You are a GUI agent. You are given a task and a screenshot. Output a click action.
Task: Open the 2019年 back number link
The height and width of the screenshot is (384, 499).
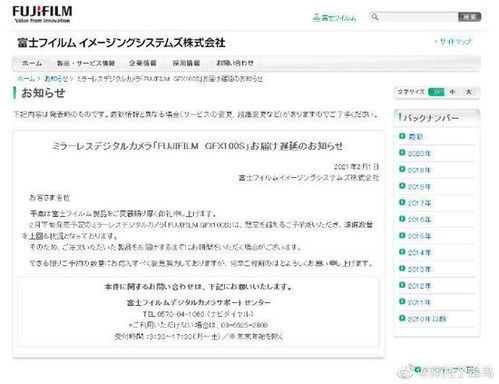pyautogui.click(x=419, y=170)
